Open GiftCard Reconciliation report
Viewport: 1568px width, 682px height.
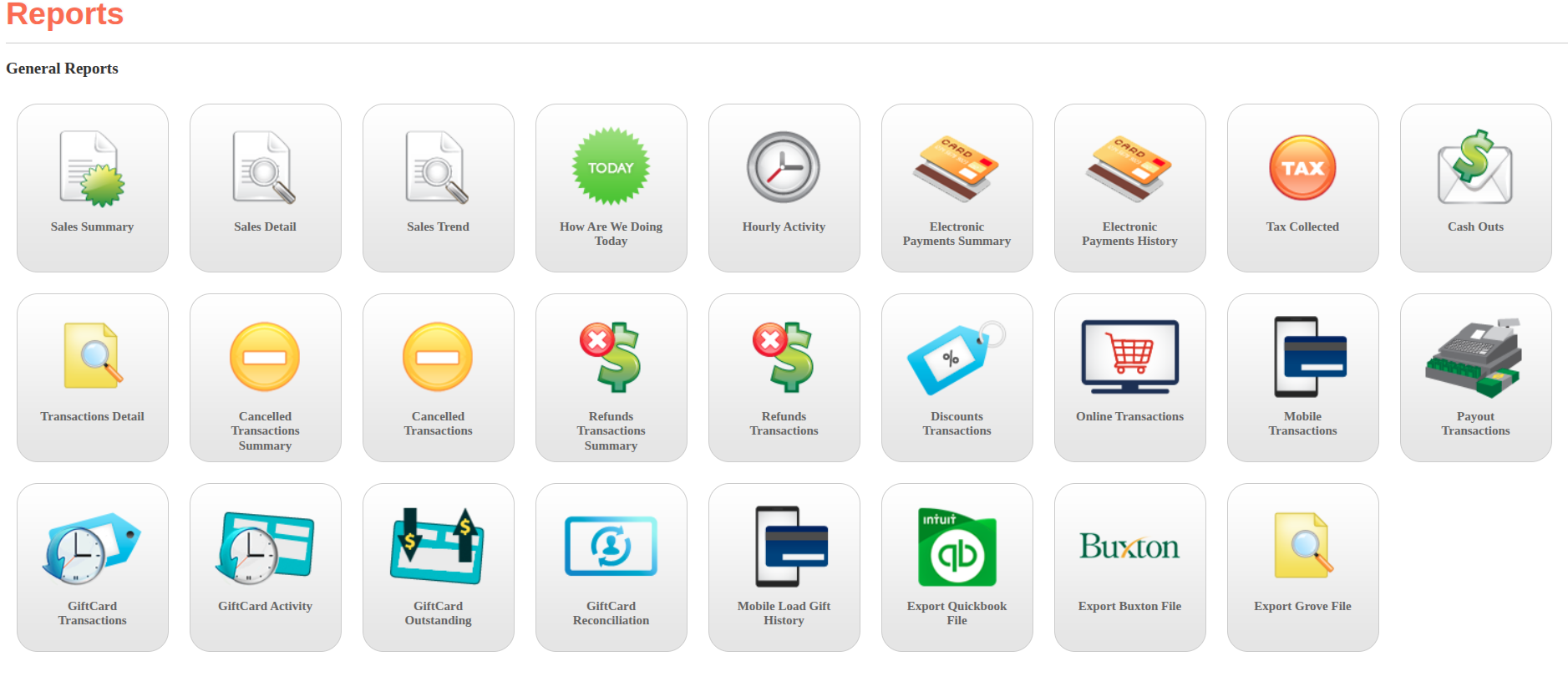point(611,567)
